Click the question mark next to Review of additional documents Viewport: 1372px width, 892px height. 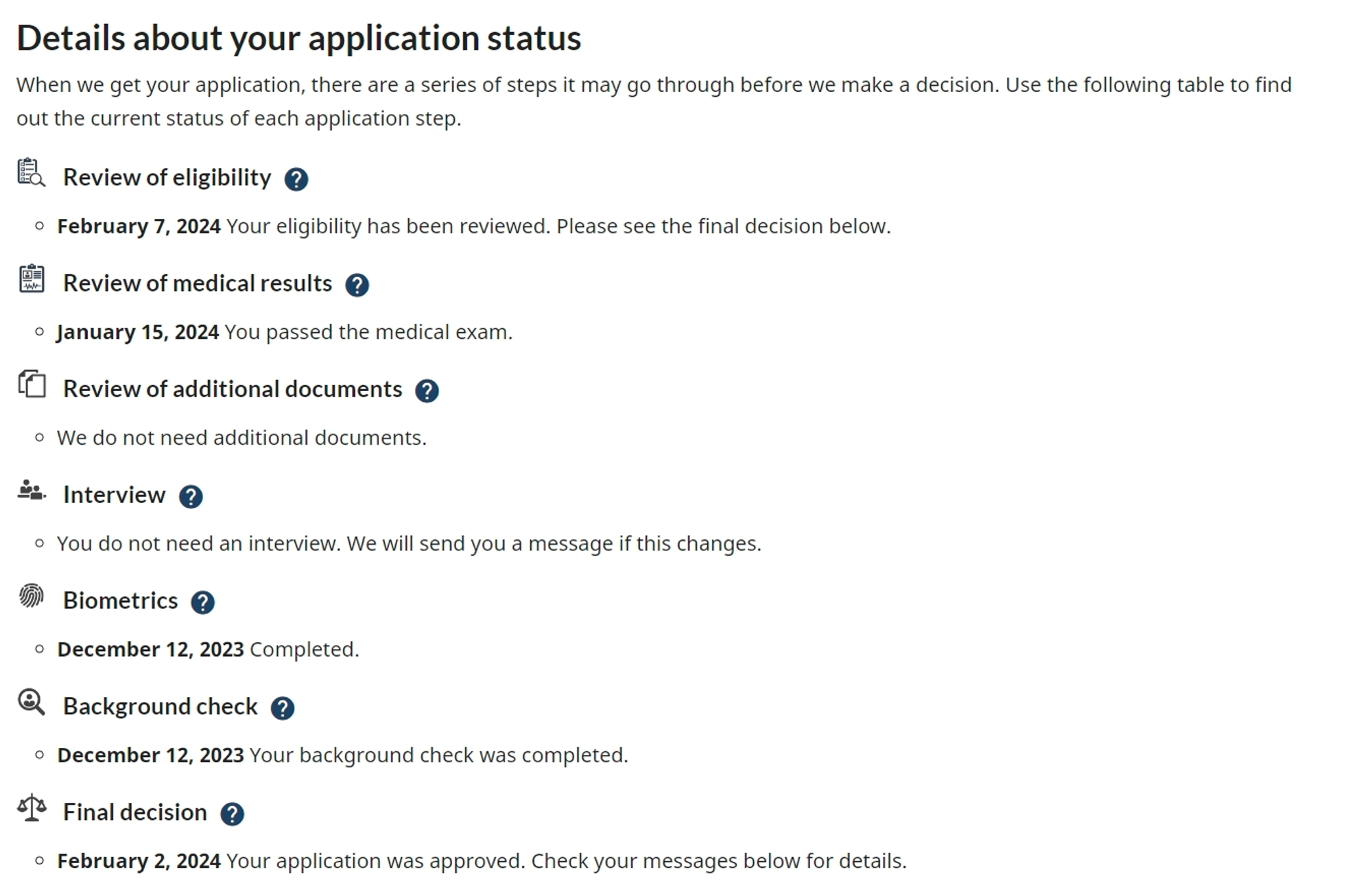click(427, 390)
